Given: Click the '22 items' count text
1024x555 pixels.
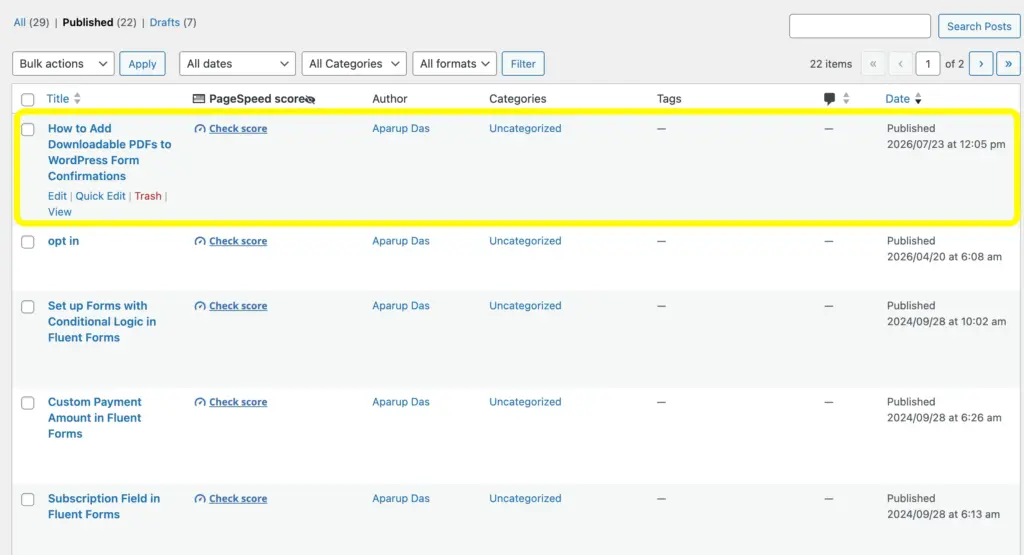Looking at the screenshot, I should click(x=831, y=64).
